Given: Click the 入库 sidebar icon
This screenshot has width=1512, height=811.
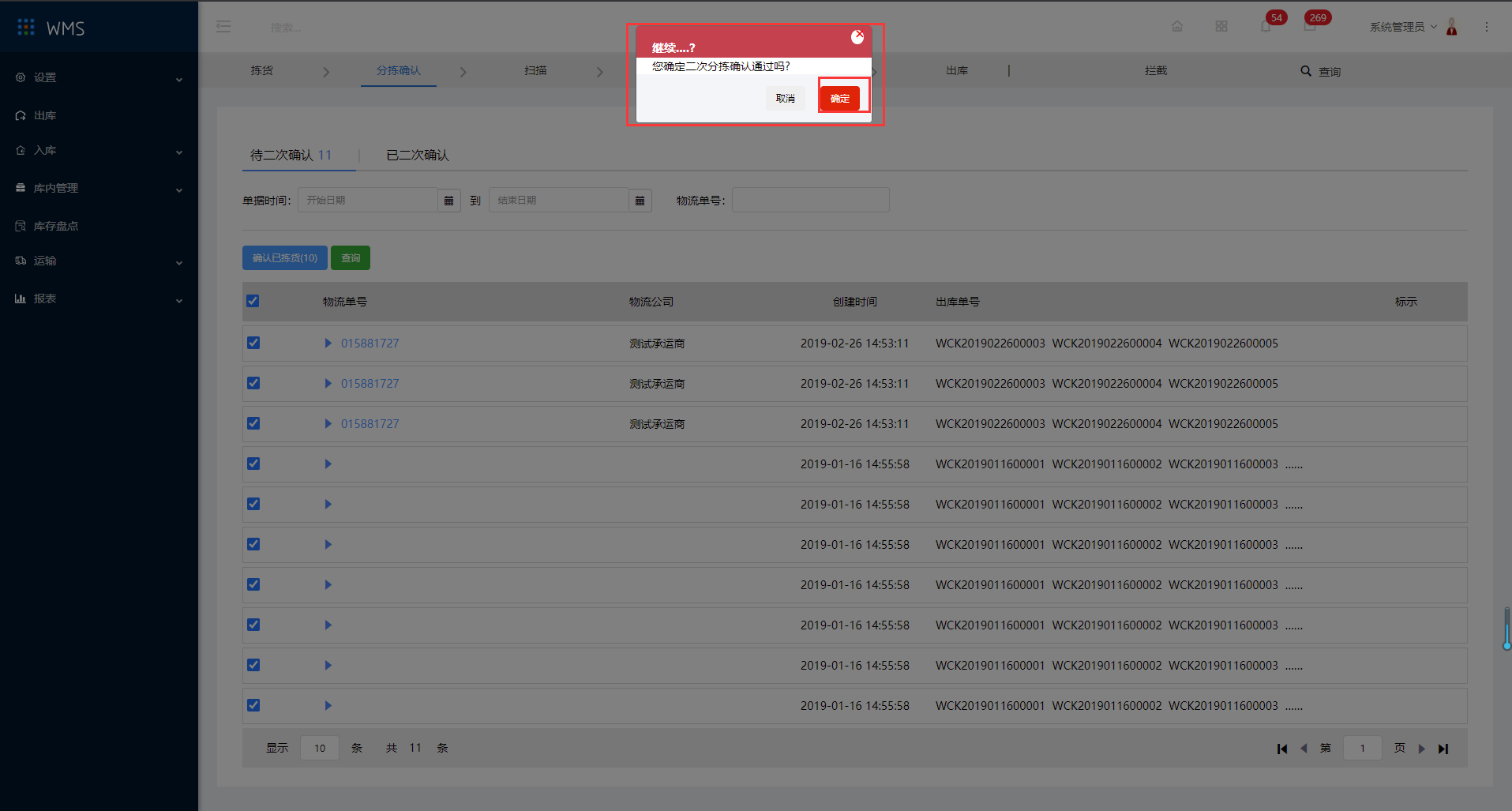Looking at the screenshot, I should pos(21,150).
